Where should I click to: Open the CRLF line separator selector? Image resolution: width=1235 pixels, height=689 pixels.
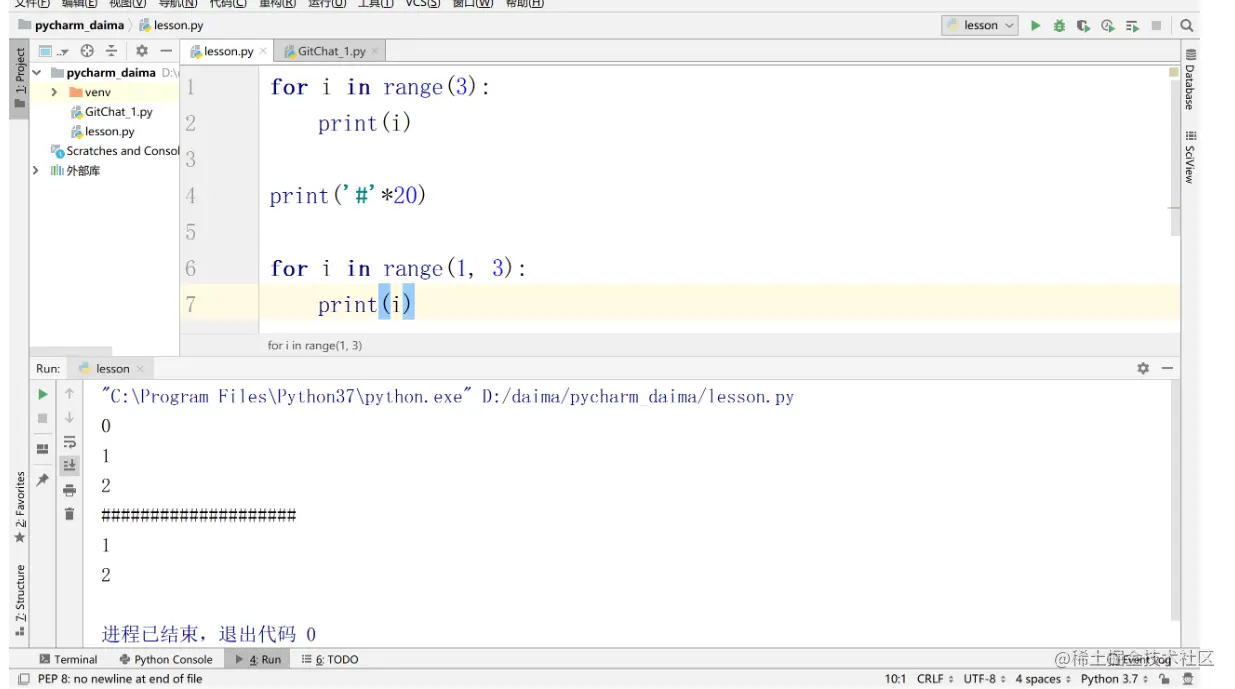pyautogui.click(x=935, y=679)
